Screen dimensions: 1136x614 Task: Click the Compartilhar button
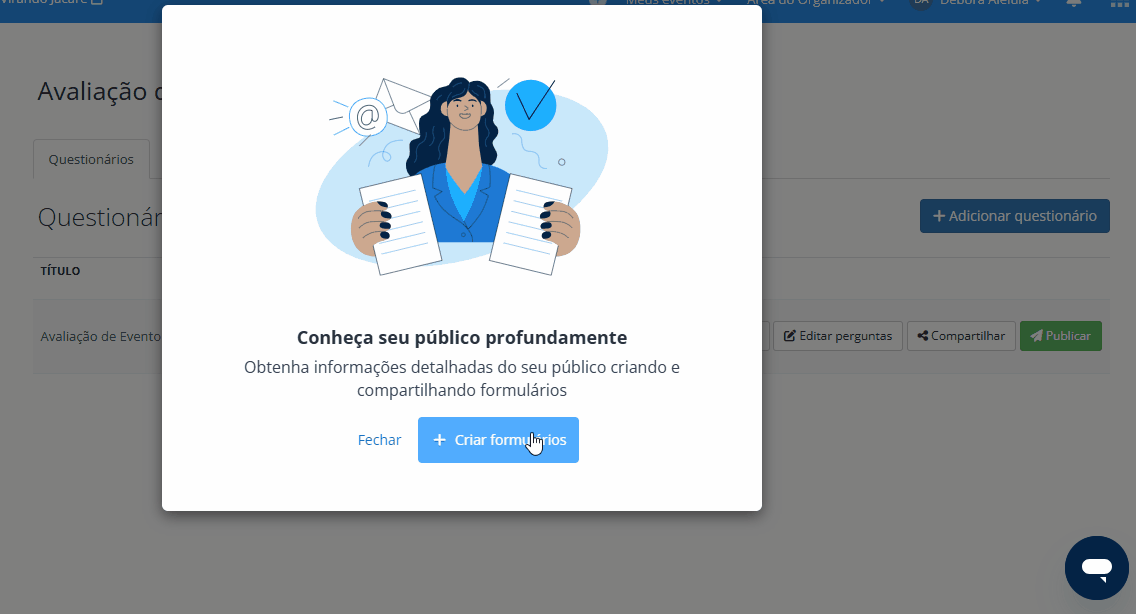click(x=961, y=336)
